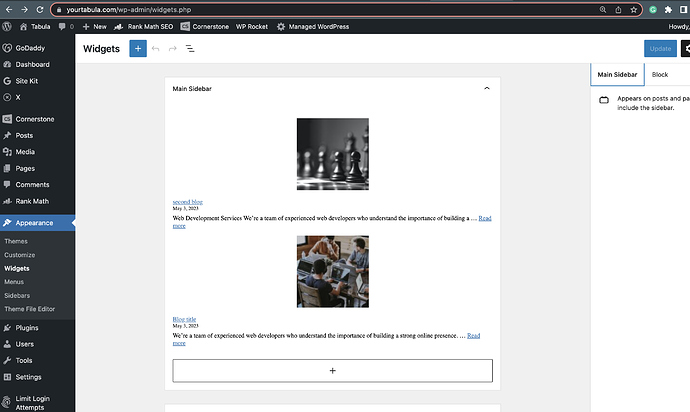Click the blue block inserter plus button
This screenshot has height=412, width=690.
click(x=138, y=48)
